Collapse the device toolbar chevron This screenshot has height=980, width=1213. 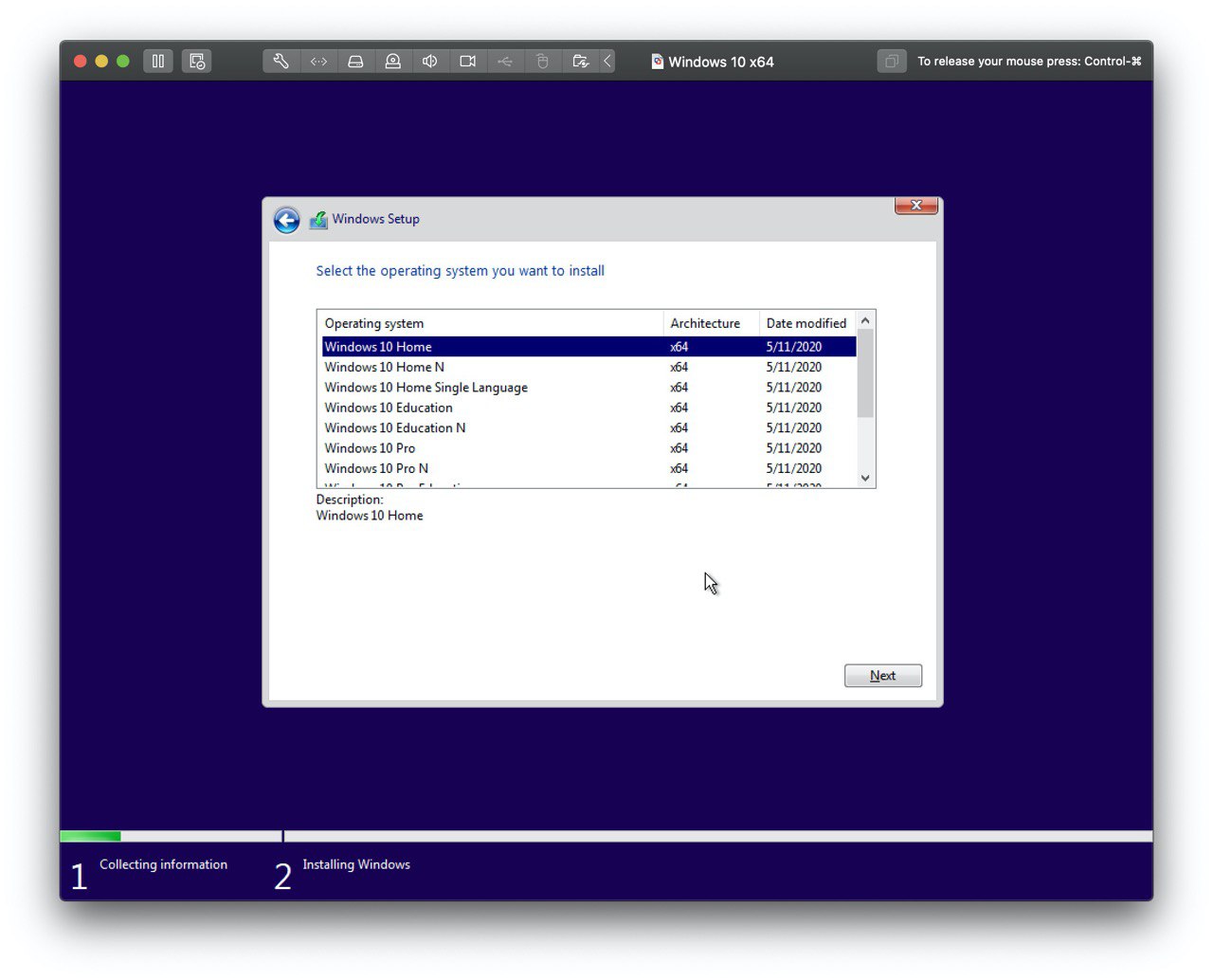pyautogui.click(x=607, y=62)
